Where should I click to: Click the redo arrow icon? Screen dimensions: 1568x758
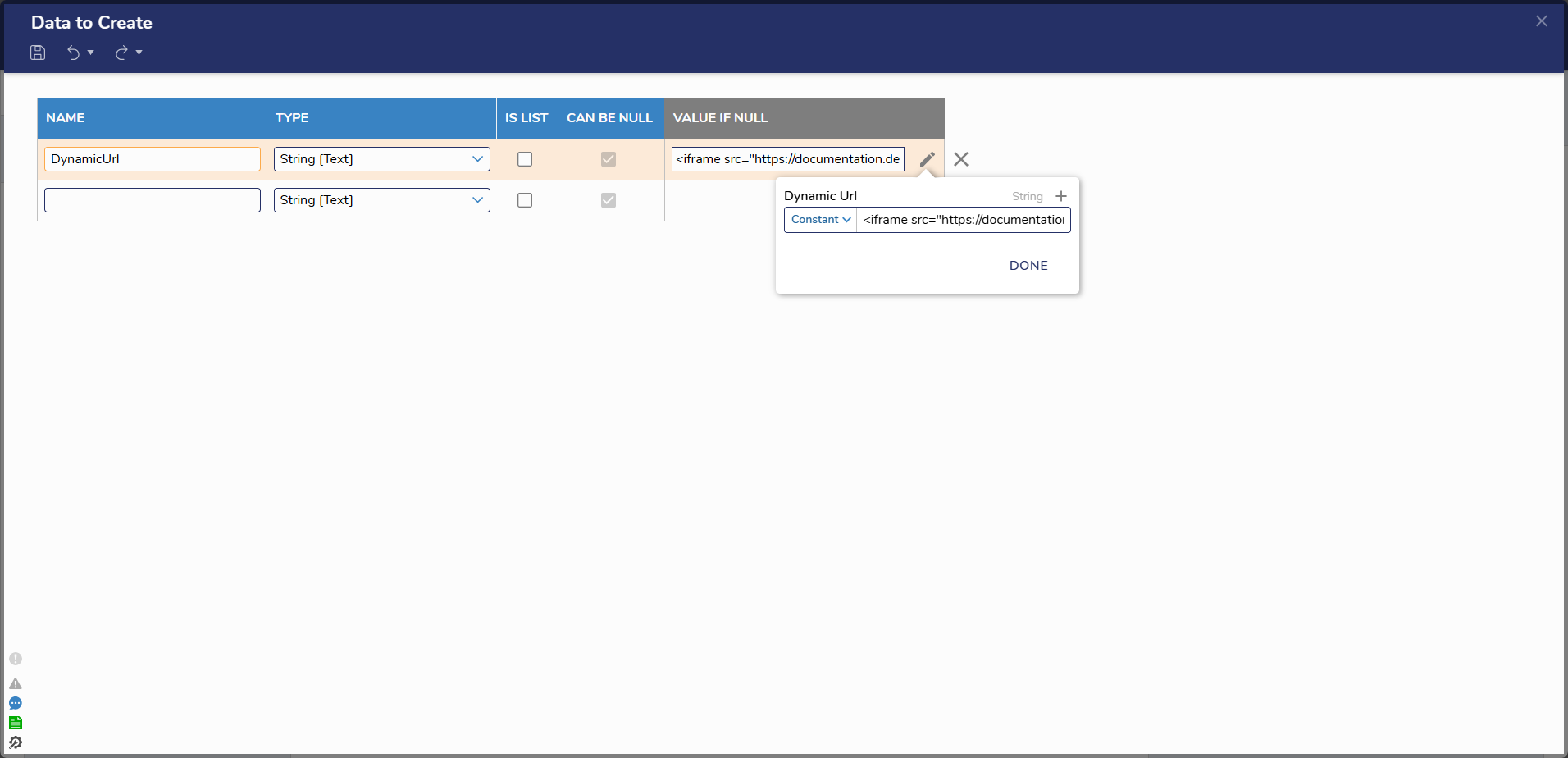[121, 53]
